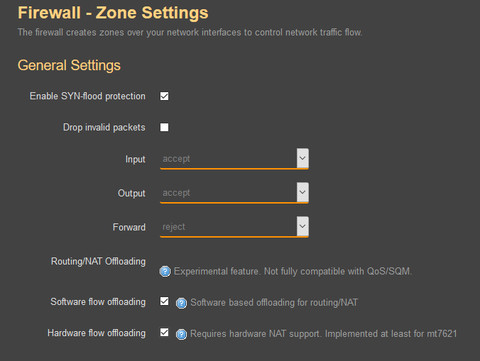Expand the Forward policy dropdown arrow

(303, 226)
